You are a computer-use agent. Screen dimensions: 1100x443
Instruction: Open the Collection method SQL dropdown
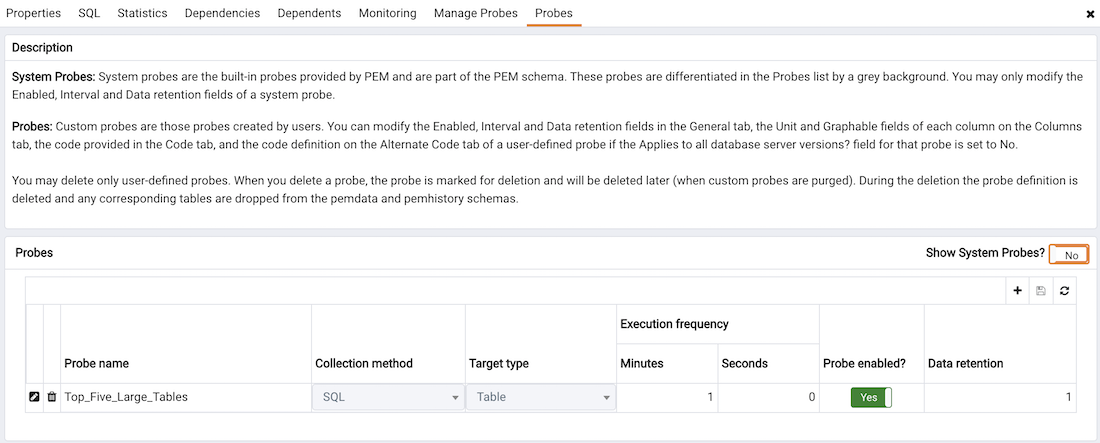pos(388,397)
